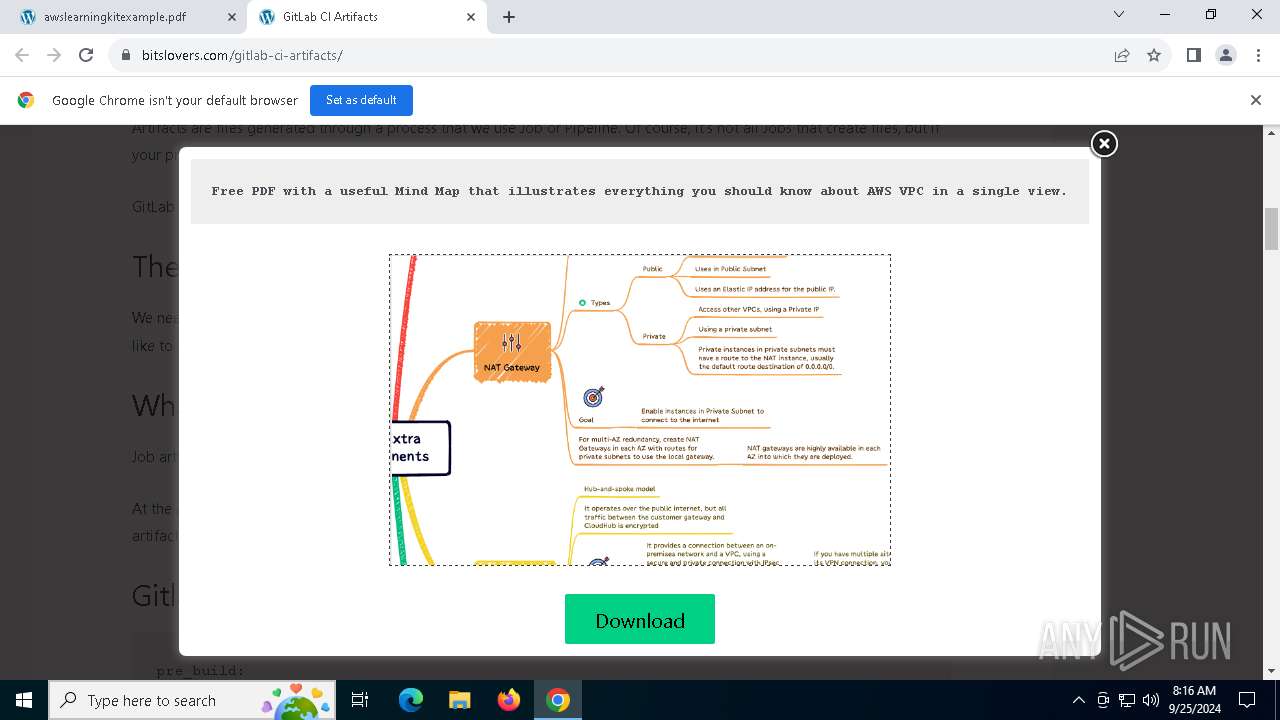Screen dimensions: 1280x720
Task: Click the scrollbar down arrow
Action: tap(1271, 671)
